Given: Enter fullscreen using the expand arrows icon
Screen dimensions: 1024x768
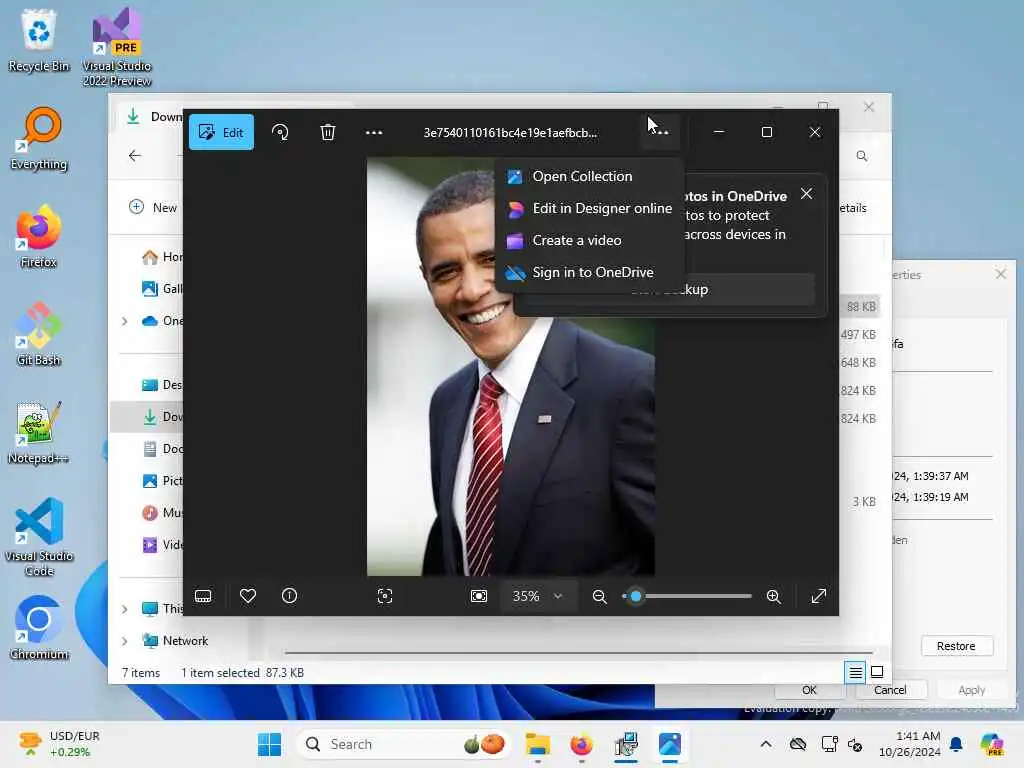Looking at the screenshot, I should [x=819, y=596].
